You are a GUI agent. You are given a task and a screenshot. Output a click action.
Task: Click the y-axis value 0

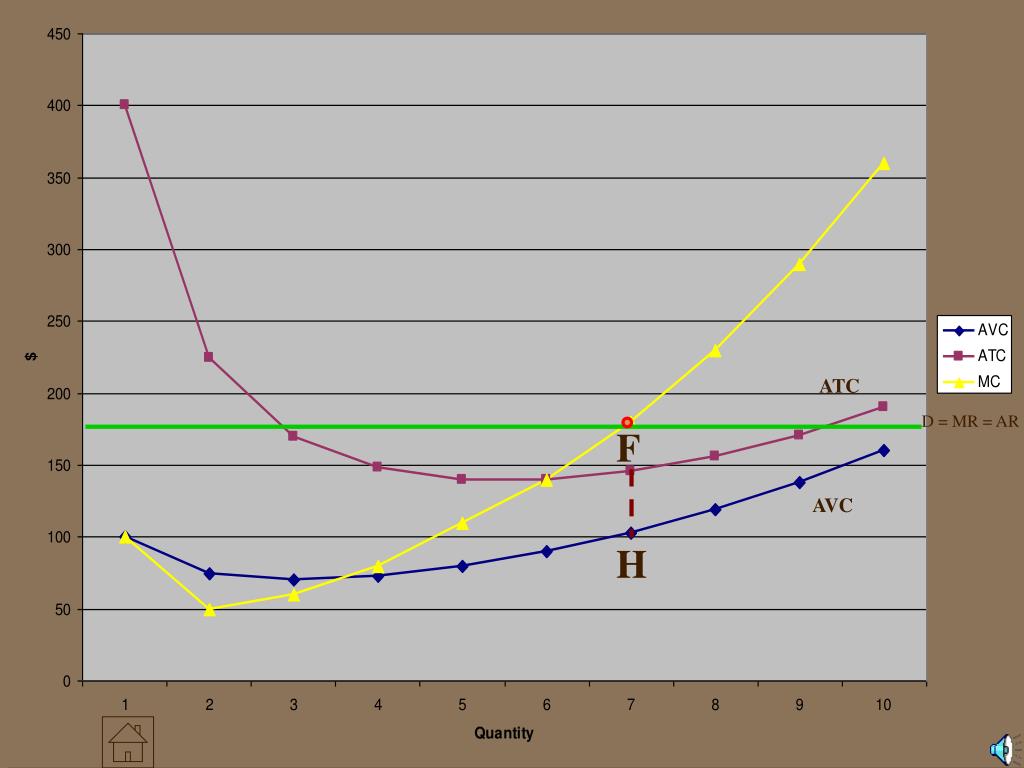click(x=67, y=681)
